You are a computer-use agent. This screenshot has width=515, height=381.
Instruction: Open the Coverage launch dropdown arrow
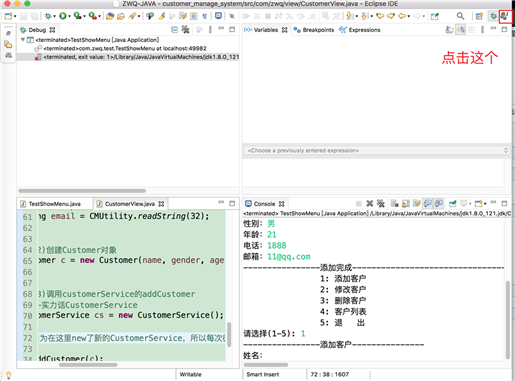point(84,16)
